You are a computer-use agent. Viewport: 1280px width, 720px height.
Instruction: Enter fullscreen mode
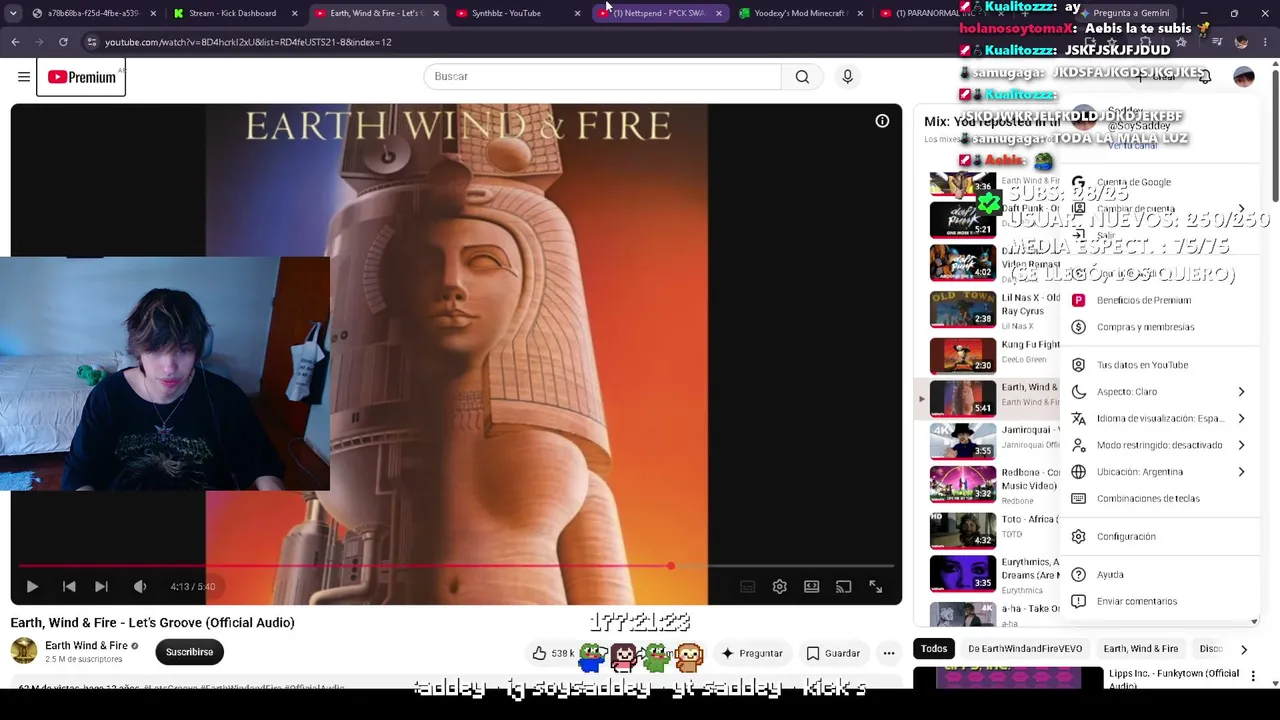coord(876,587)
